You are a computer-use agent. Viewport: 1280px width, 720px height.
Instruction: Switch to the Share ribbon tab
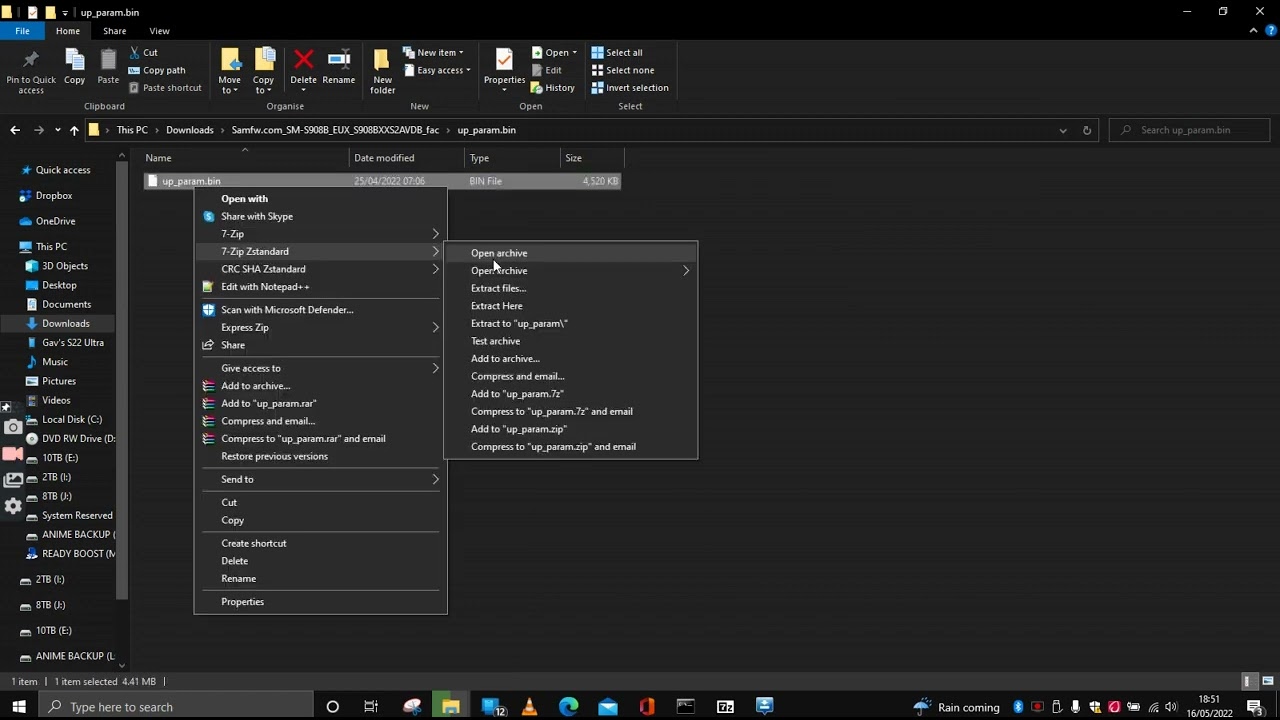click(x=114, y=31)
